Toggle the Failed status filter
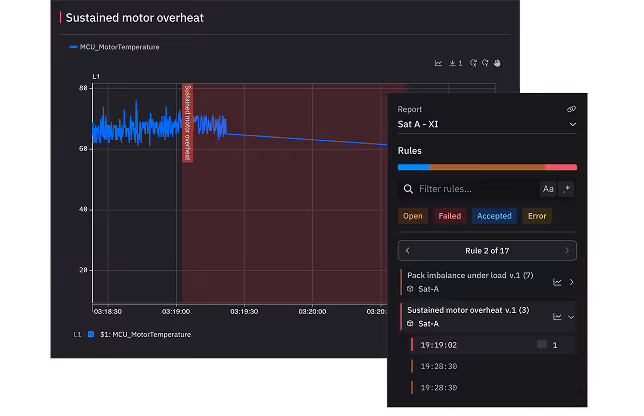This screenshot has width=644, height=416. (x=450, y=216)
